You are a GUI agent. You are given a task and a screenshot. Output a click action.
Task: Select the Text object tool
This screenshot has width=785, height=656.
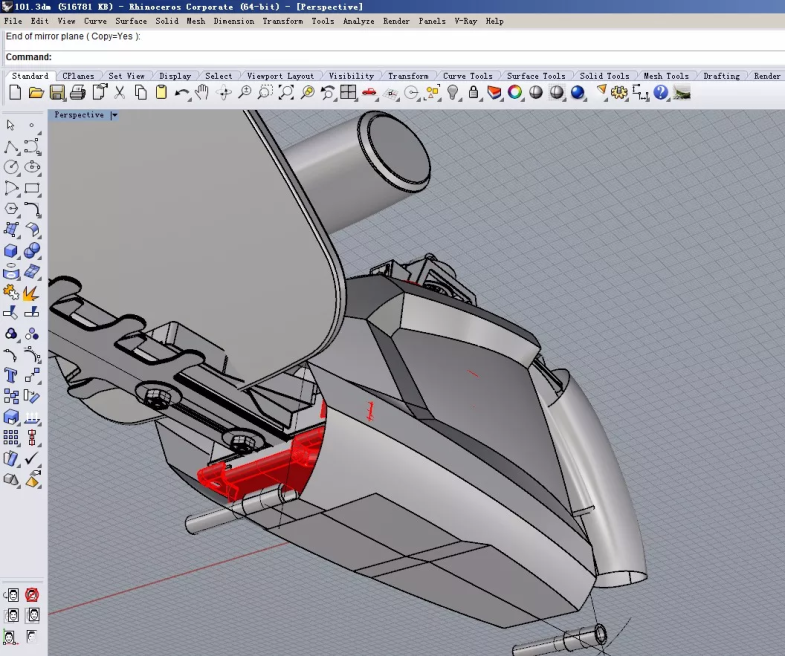click(11, 376)
